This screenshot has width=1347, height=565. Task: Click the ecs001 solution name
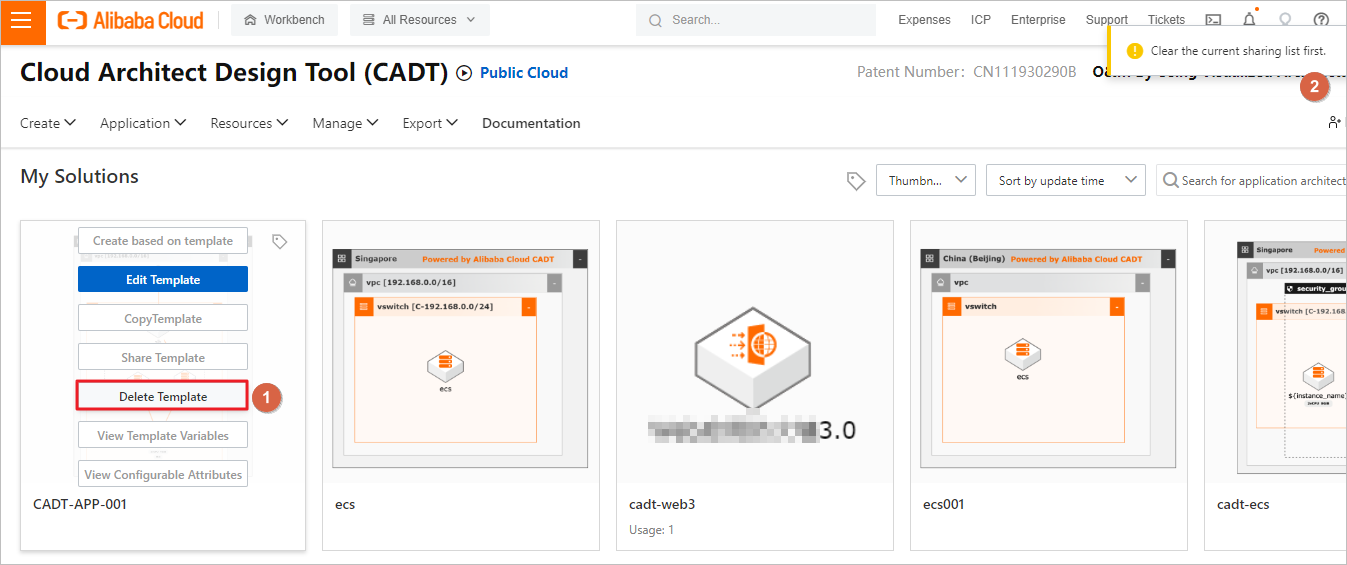[x=943, y=504]
